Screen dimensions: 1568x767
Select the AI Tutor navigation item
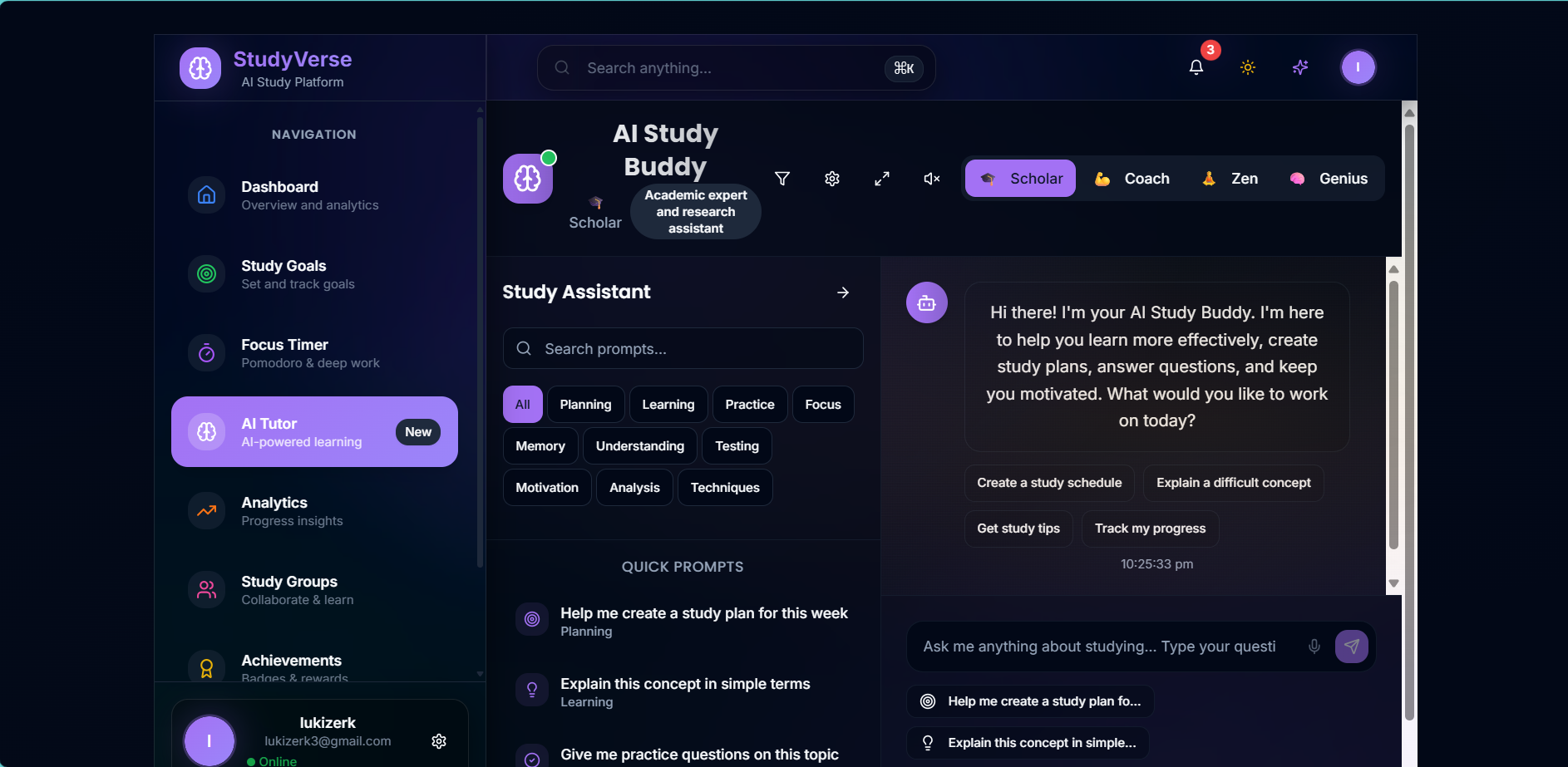coord(314,432)
